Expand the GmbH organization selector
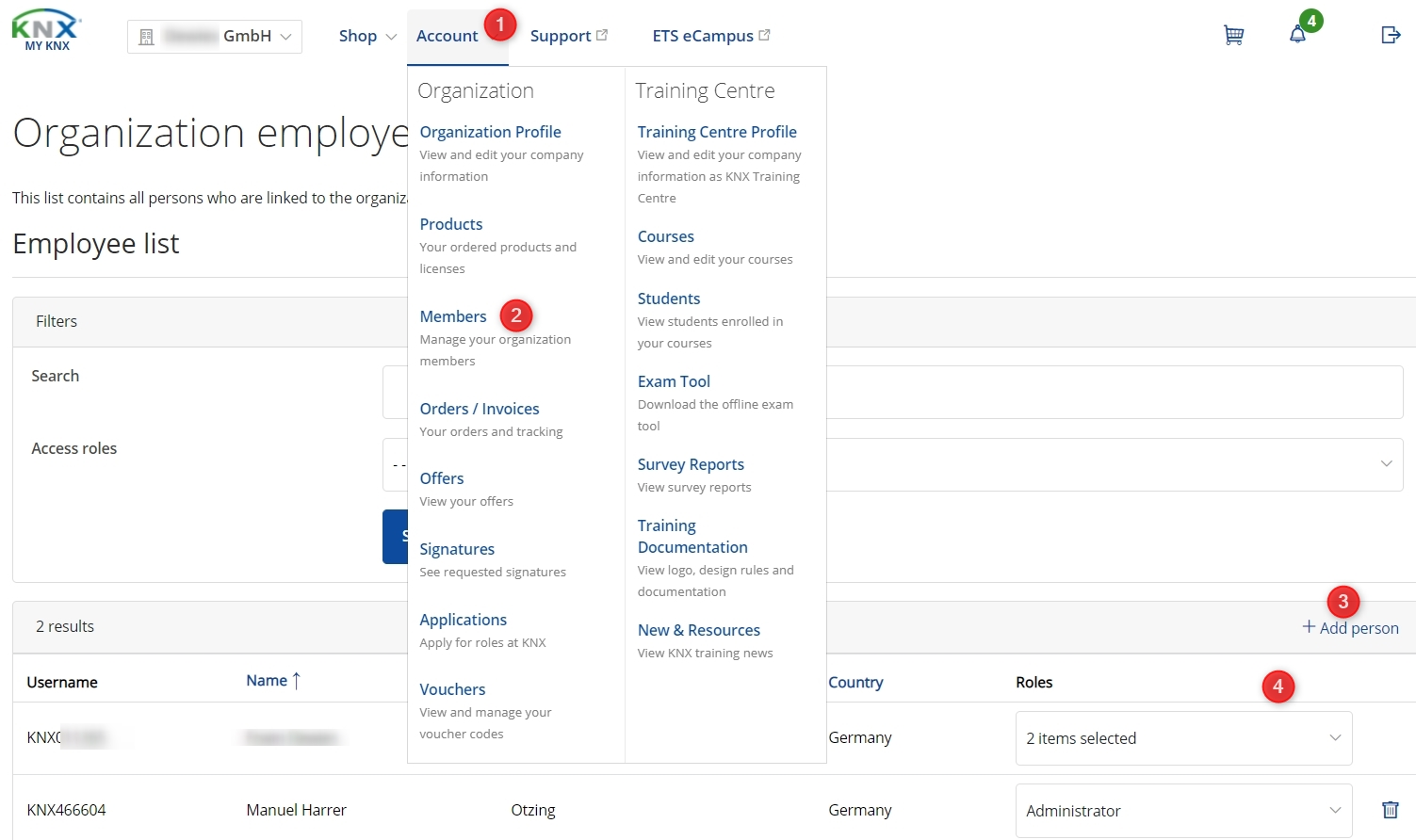The image size is (1416, 840). point(215,37)
